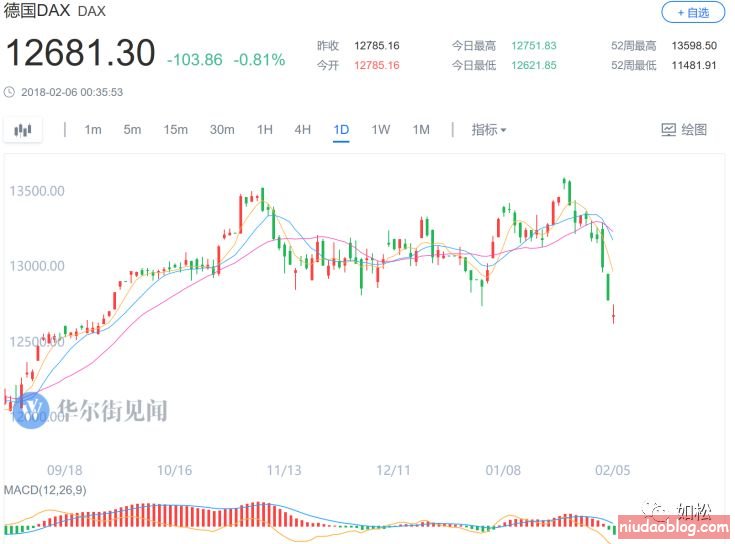The image size is (735, 544).
Task: Click the 13500.00 price axis label
Action: pos(37,191)
